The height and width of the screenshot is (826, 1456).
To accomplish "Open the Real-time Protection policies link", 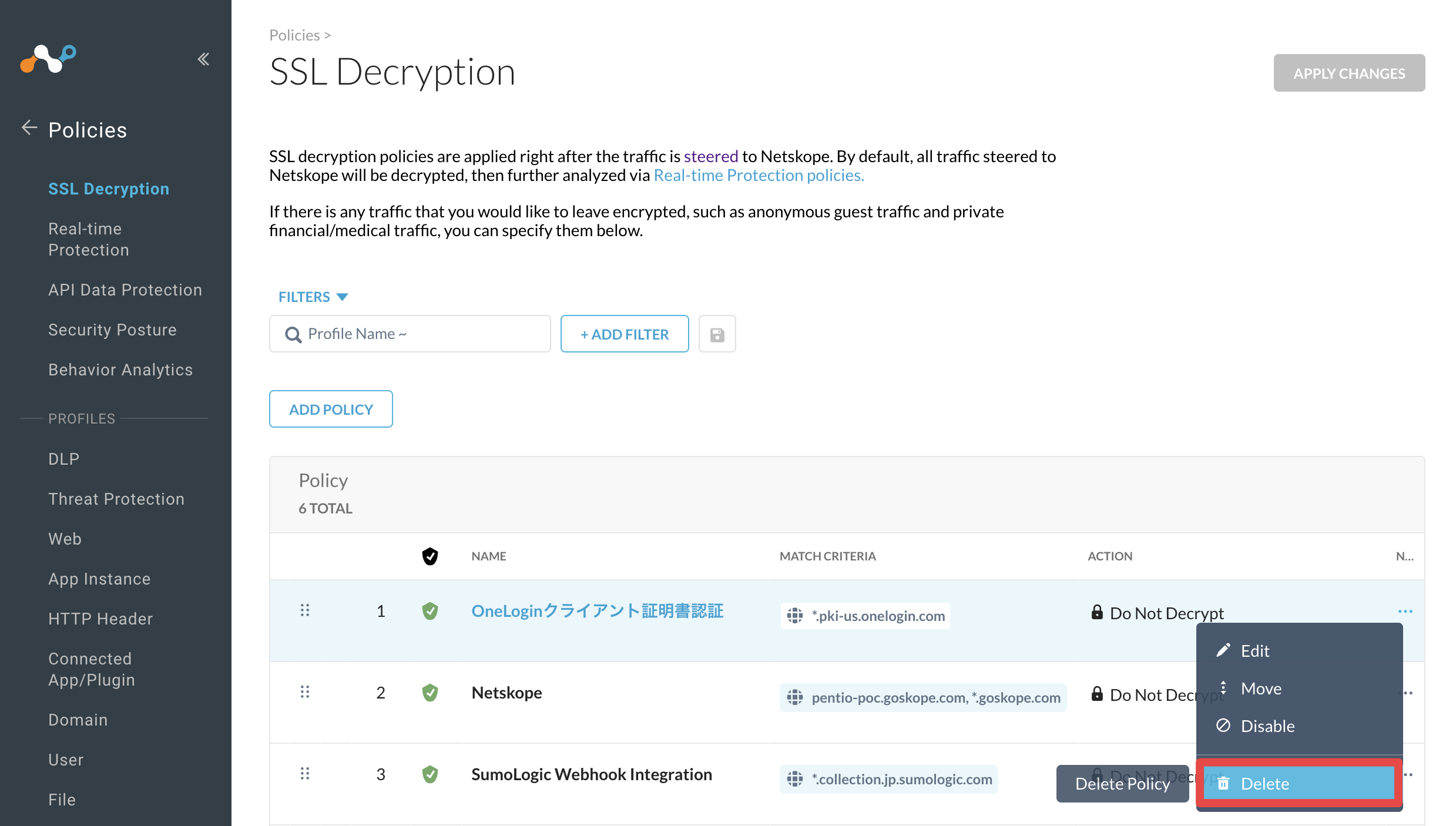I will point(759,175).
